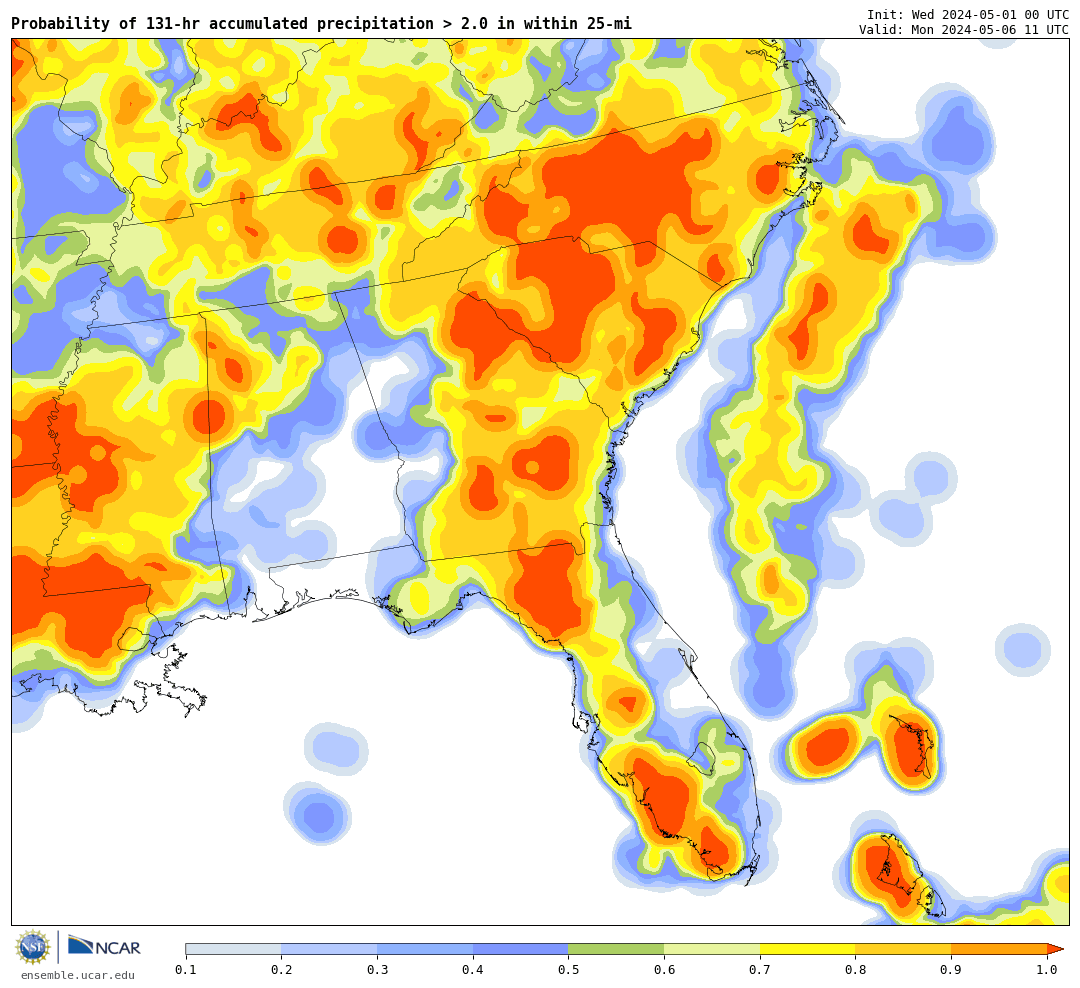Screen dimensions: 1080x988
Task: Click the colorbar label '1.0'
Action: click(x=1047, y=969)
